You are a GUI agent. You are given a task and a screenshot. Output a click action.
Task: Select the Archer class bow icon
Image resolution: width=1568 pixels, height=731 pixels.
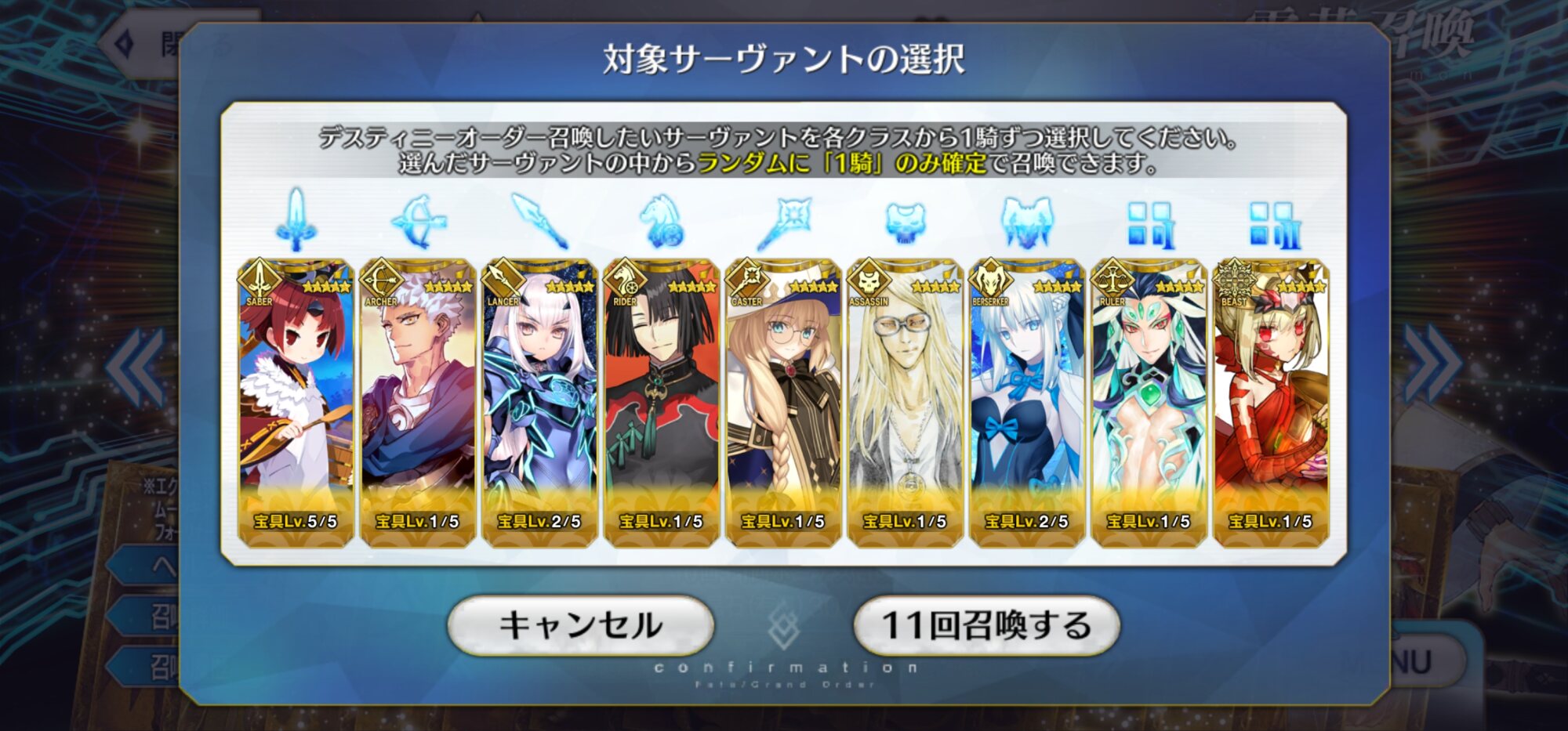(419, 222)
